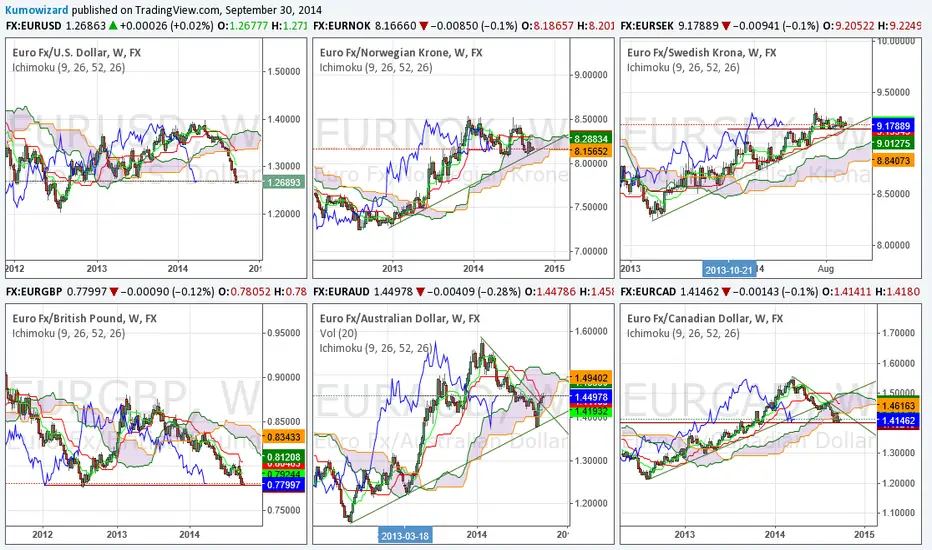Click the green 1.41932 price tag

click(591, 411)
